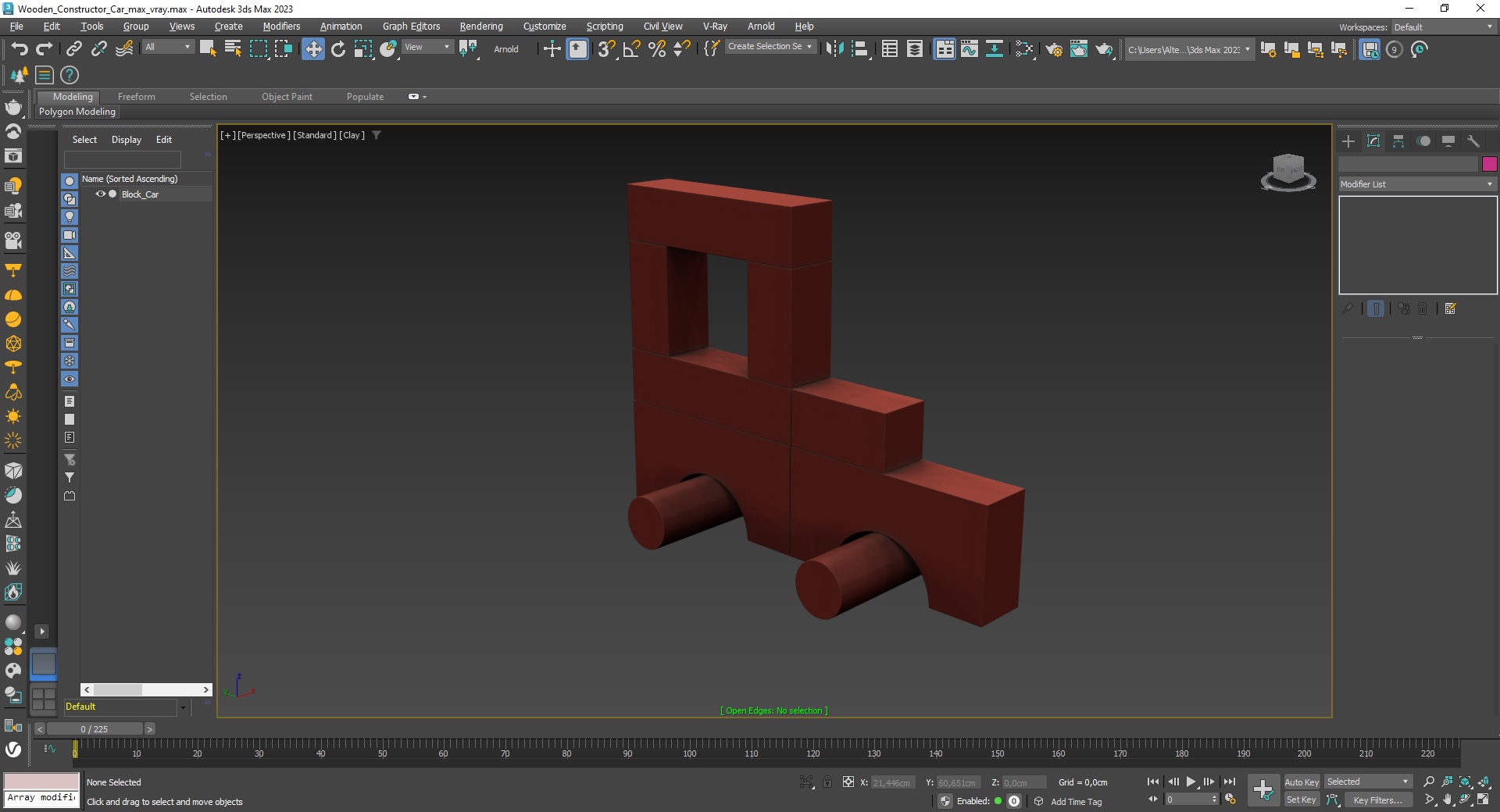Open the Hierarchy panel tab
This screenshot has height=812, width=1500.
tap(1398, 141)
